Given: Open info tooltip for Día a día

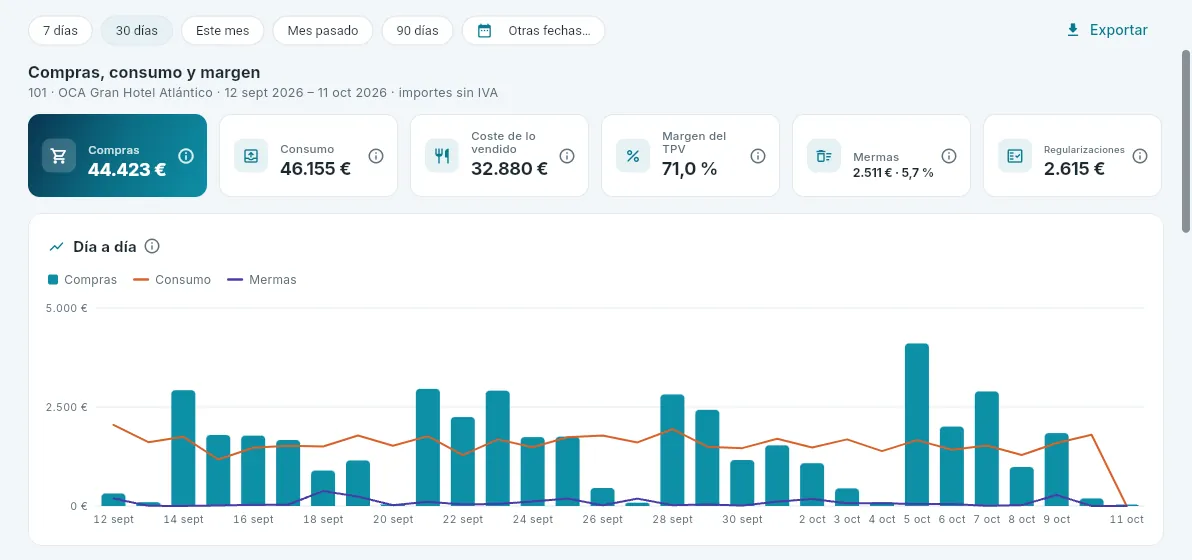Looking at the screenshot, I should click(152, 246).
